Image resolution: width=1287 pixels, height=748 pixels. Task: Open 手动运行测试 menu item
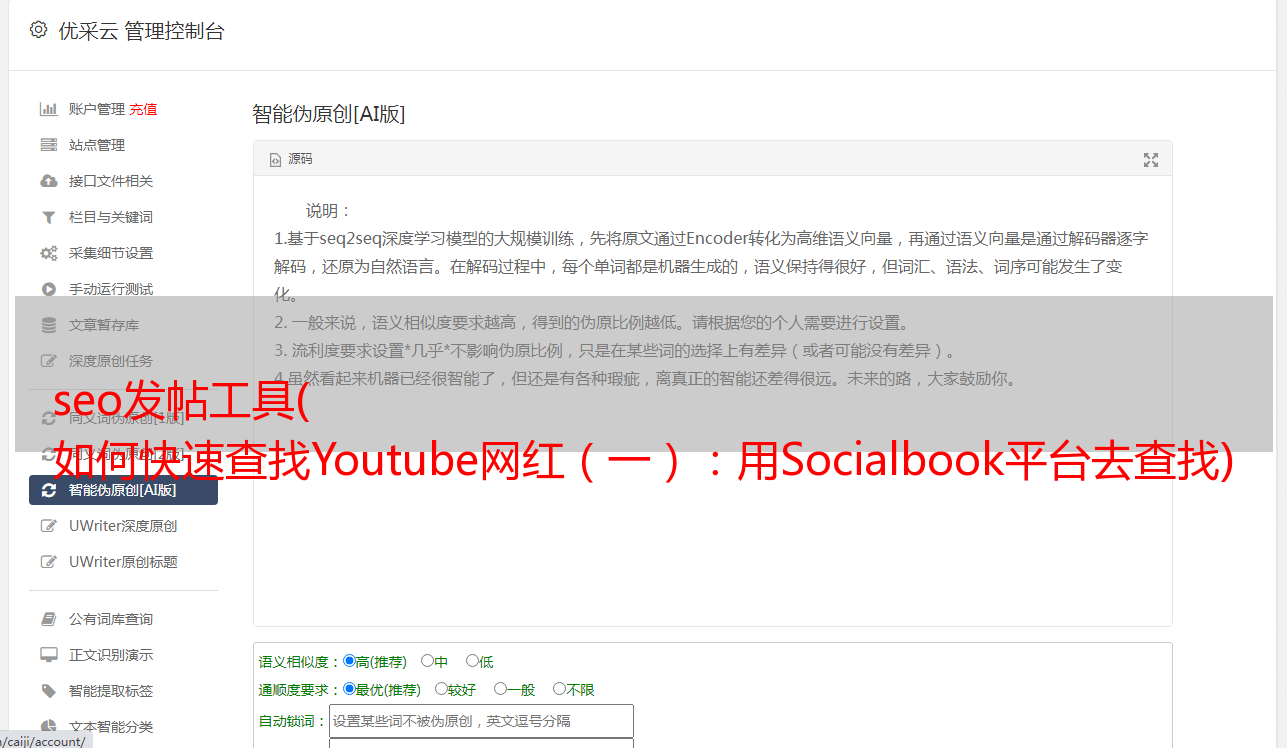click(111, 289)
